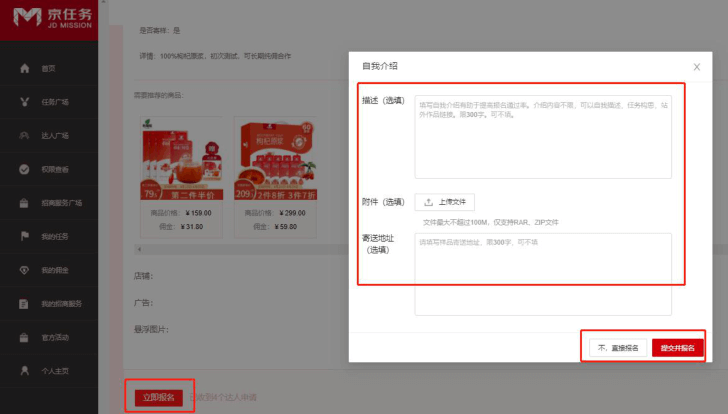Open the ¥159.00 product thumbnail
The height and width of the screenshot is (414, 728).
pos(182,158)
